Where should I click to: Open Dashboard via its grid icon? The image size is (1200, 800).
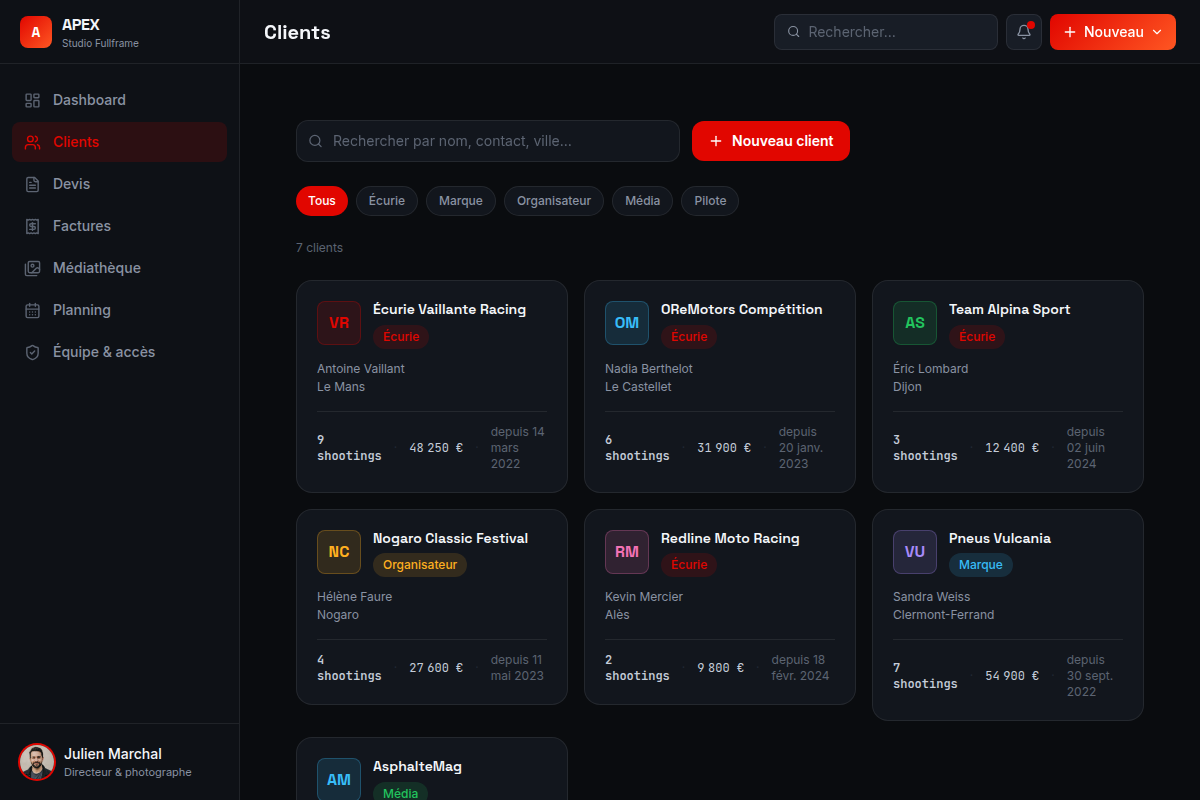pos(33,100)
